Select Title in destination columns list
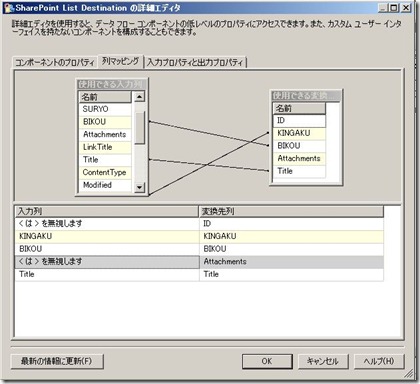This screenshot has width=420, height=384. click(x=299, y=171)
